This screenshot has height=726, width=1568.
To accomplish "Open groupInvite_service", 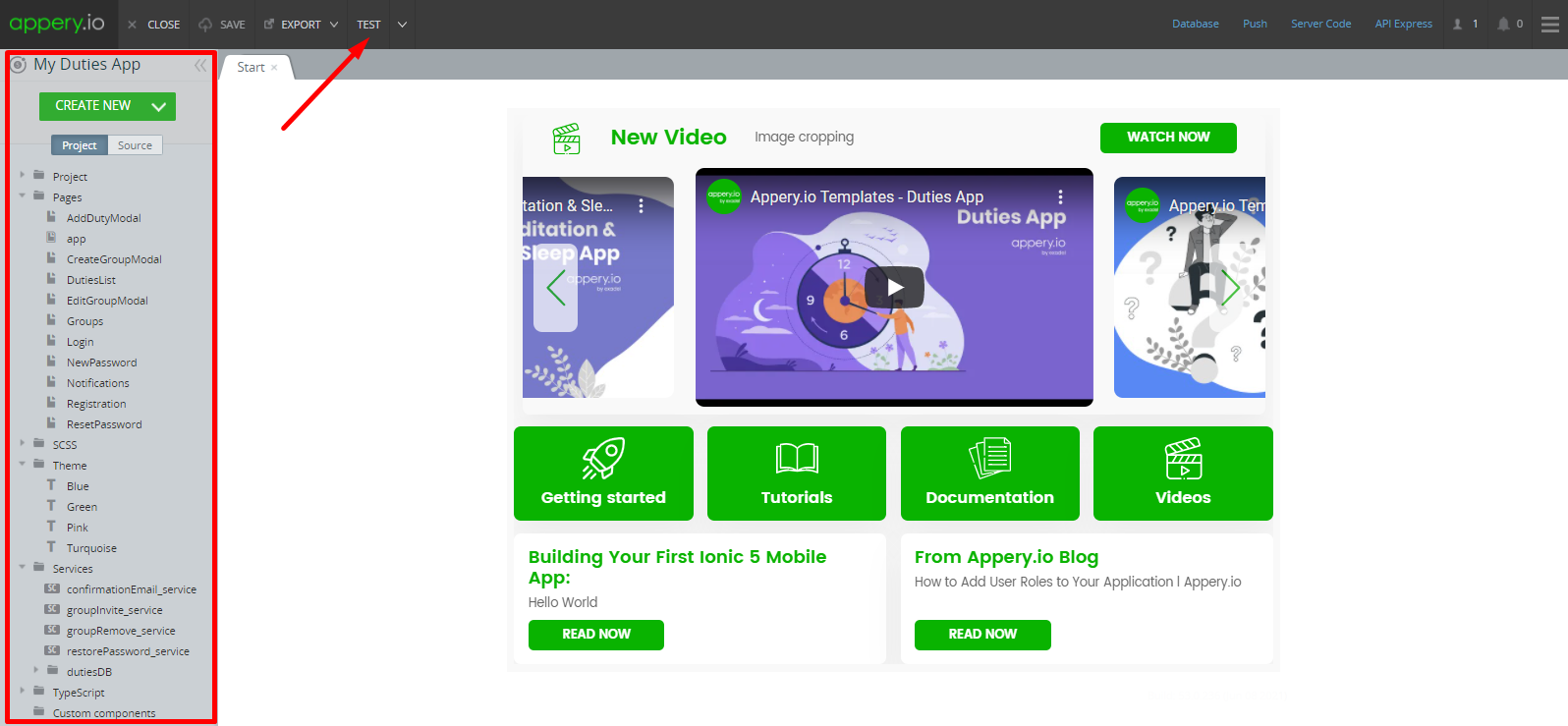I will [114, 610].
